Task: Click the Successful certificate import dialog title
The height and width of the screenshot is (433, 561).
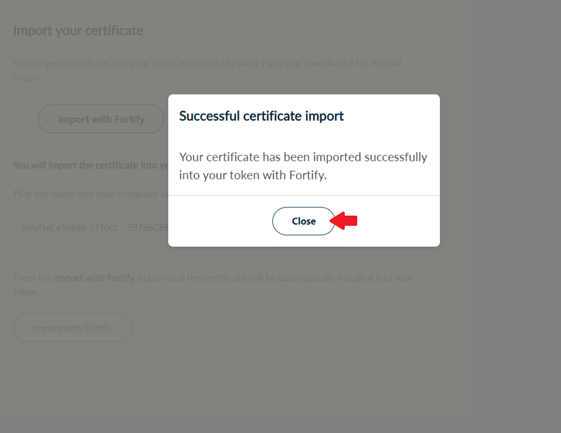Action: point(261,116)
